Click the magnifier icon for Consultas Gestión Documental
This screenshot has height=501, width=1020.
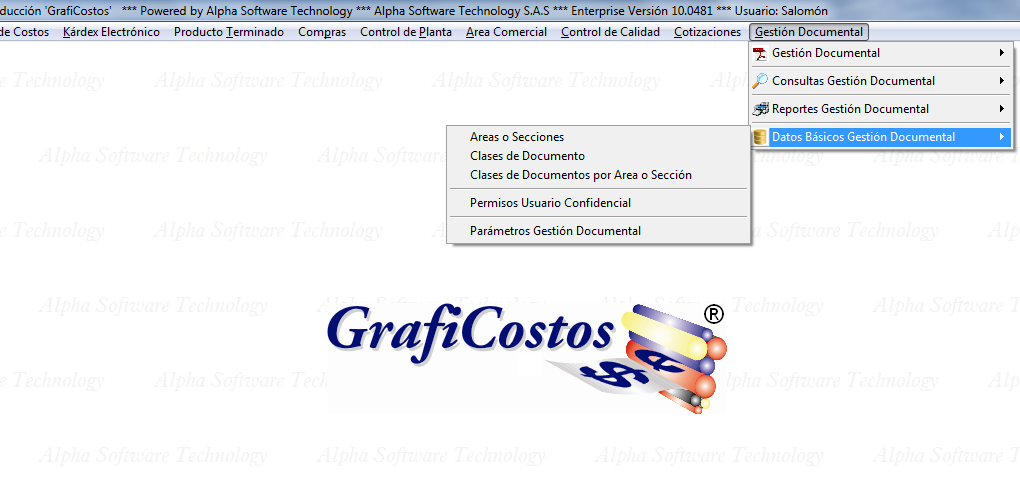point(761,81)
